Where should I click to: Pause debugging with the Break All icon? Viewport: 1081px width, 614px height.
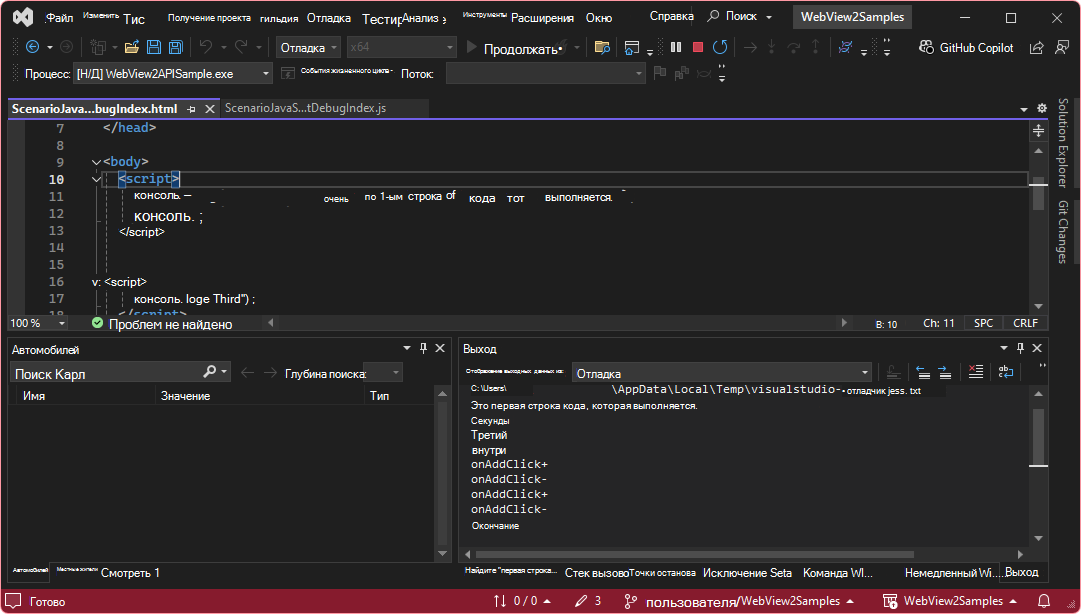click(x=676, y=47)
